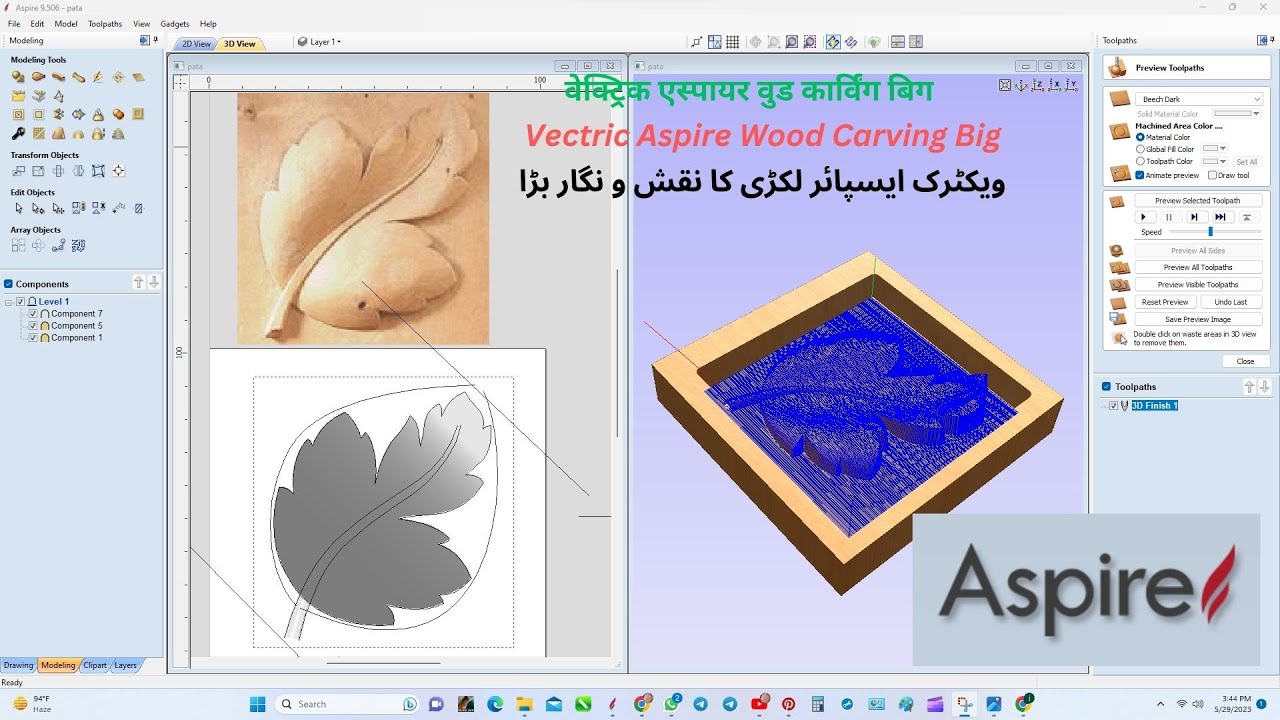Screen dimensions: 1280x720
Task: Switch to the Layers tab
Action: pos(125,665)
